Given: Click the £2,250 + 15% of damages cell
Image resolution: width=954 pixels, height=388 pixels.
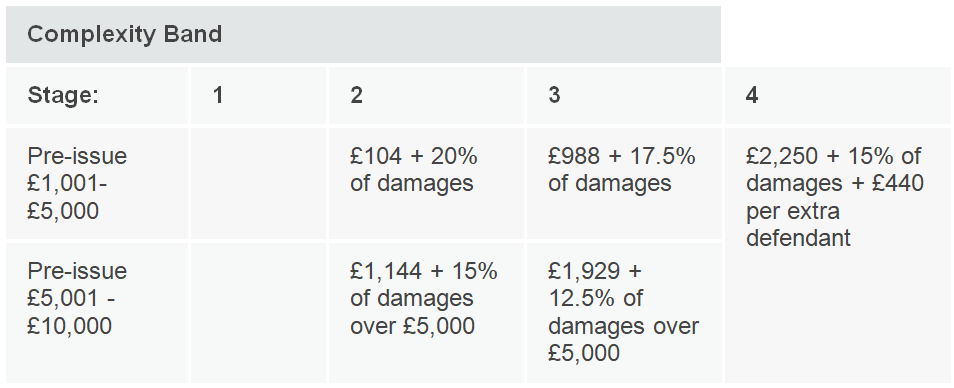Looking at the screenshot, I should point(837,255).
